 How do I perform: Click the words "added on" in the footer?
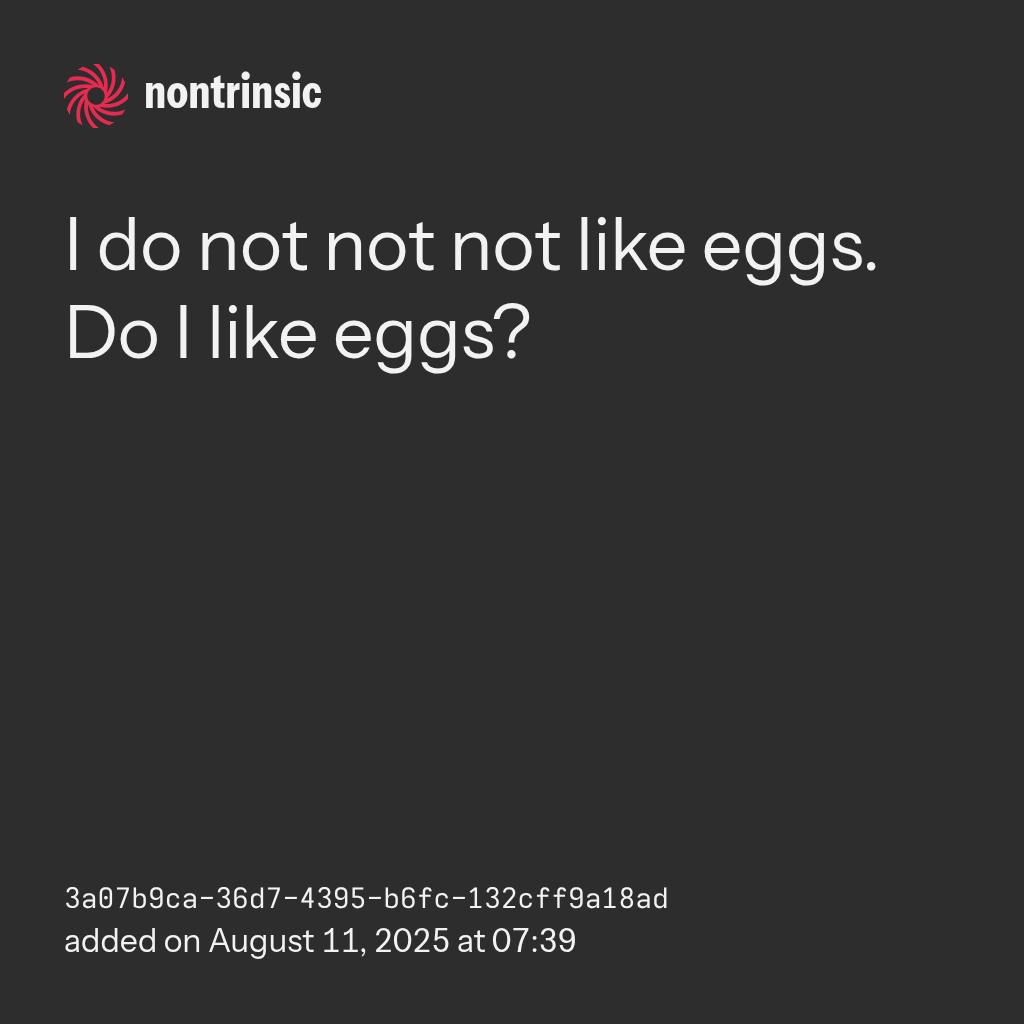(133, 941)
